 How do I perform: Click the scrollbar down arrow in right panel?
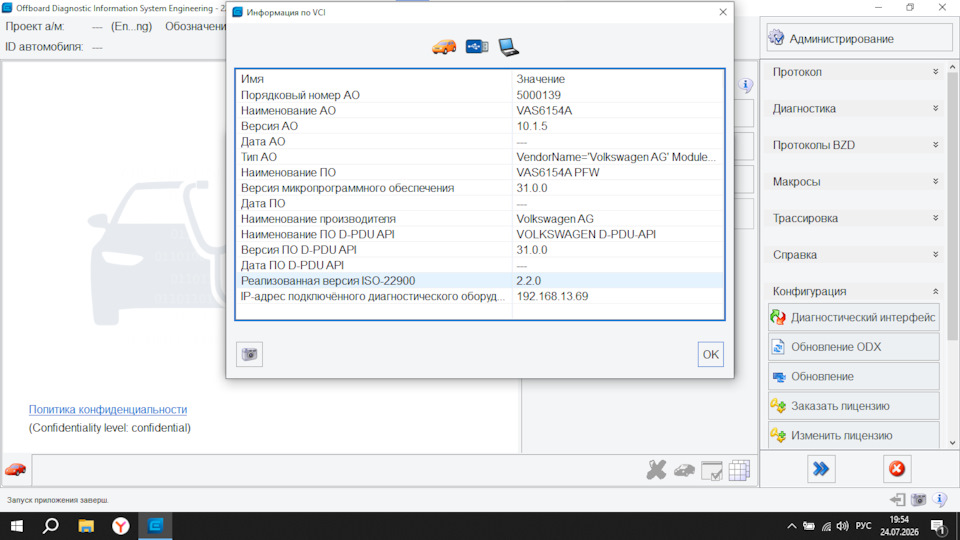click(x=953, y=443)
